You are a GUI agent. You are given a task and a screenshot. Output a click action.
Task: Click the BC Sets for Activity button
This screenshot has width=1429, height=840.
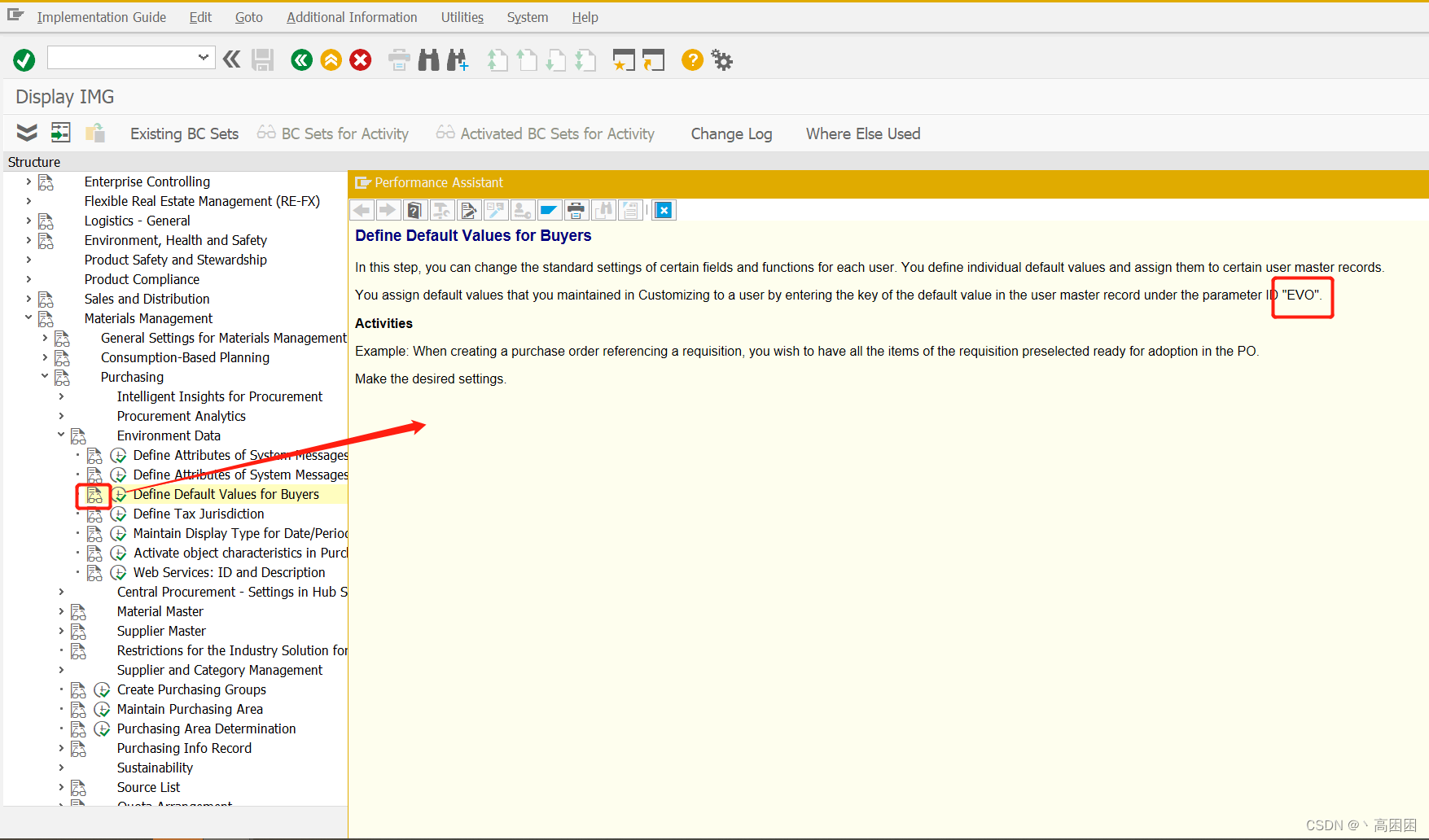[333, 133]
